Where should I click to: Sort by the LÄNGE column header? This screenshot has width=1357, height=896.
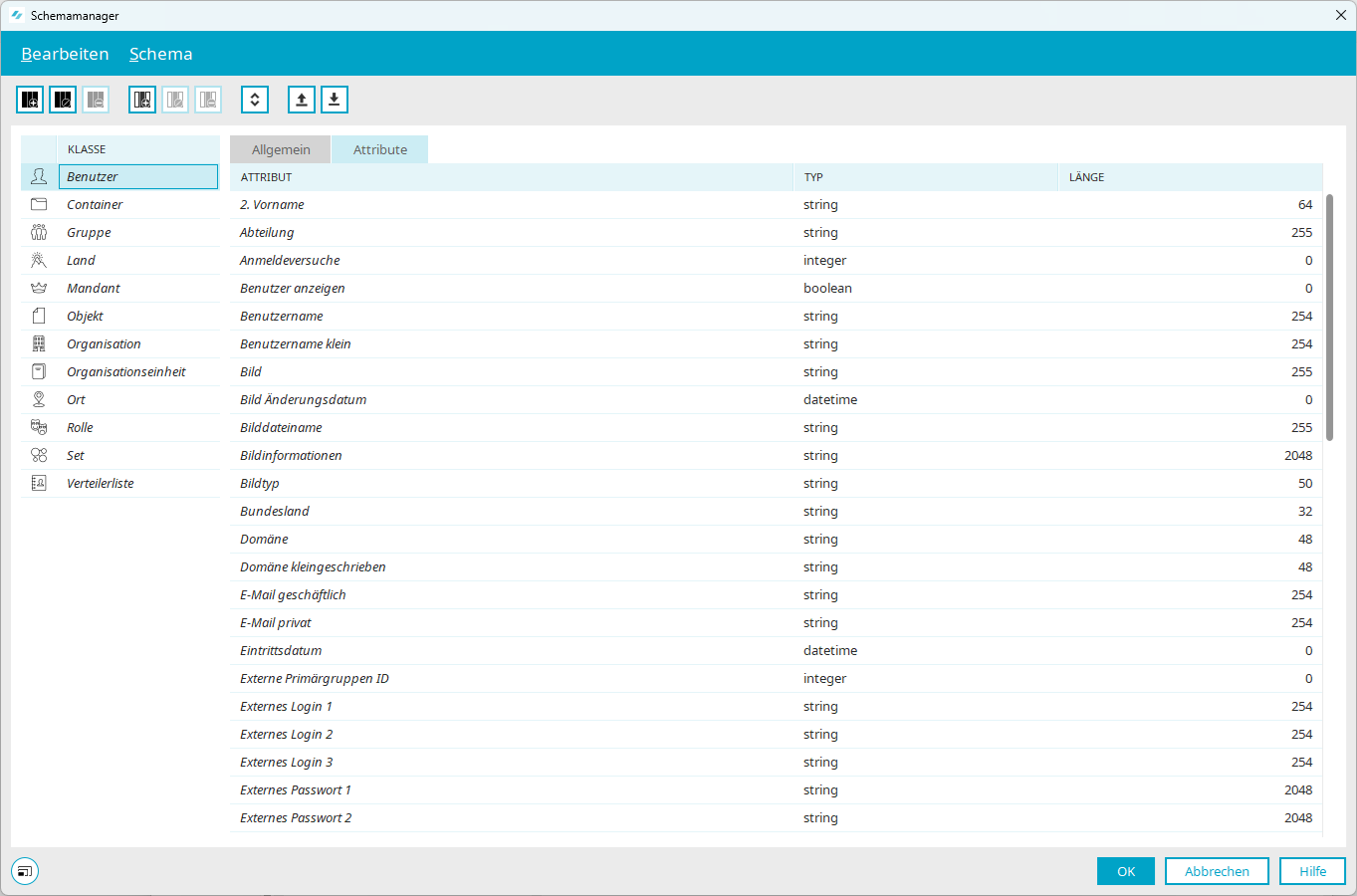(1086, 177)
